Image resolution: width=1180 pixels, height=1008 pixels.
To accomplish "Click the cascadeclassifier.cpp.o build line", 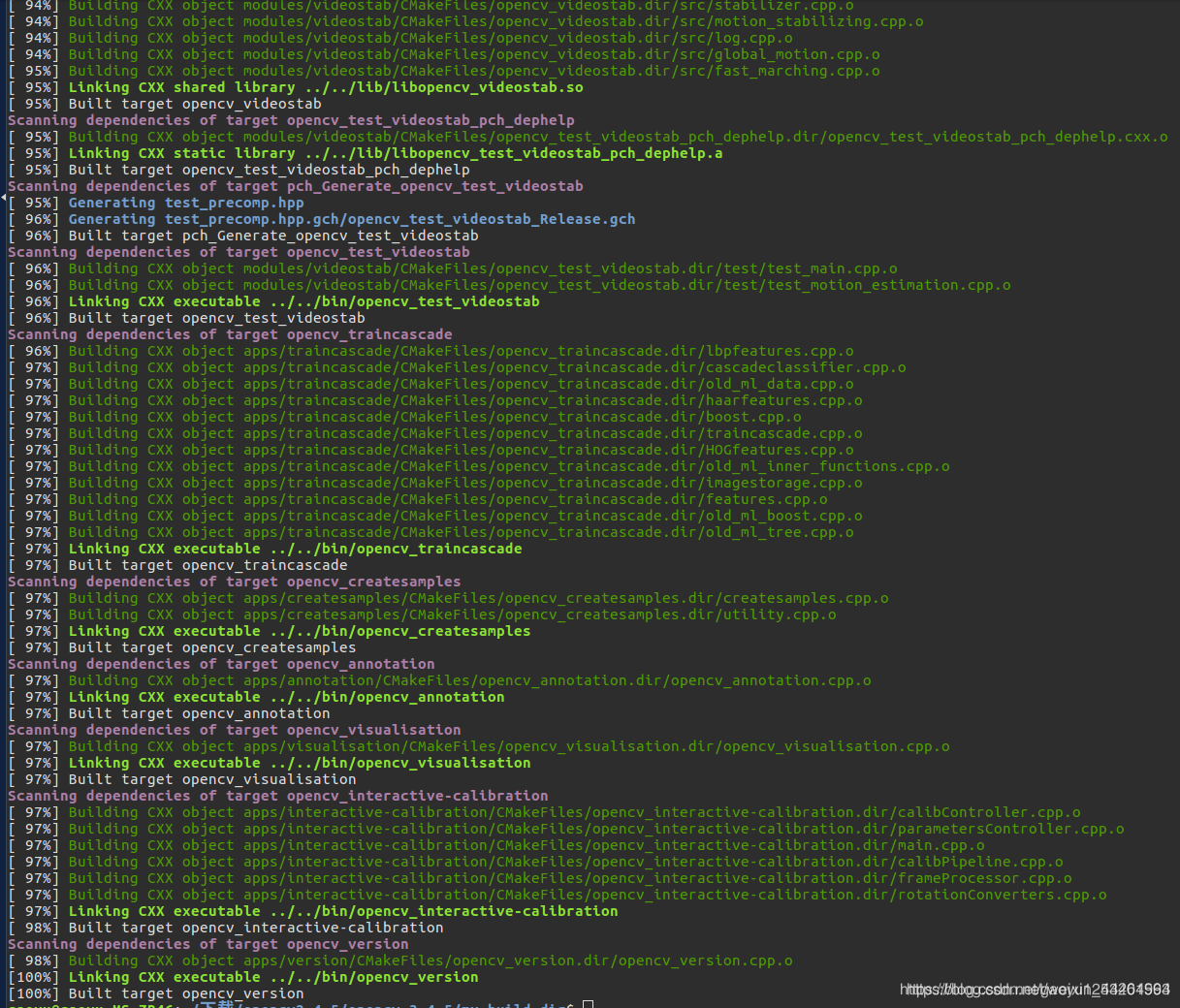I will pos(457,367).
